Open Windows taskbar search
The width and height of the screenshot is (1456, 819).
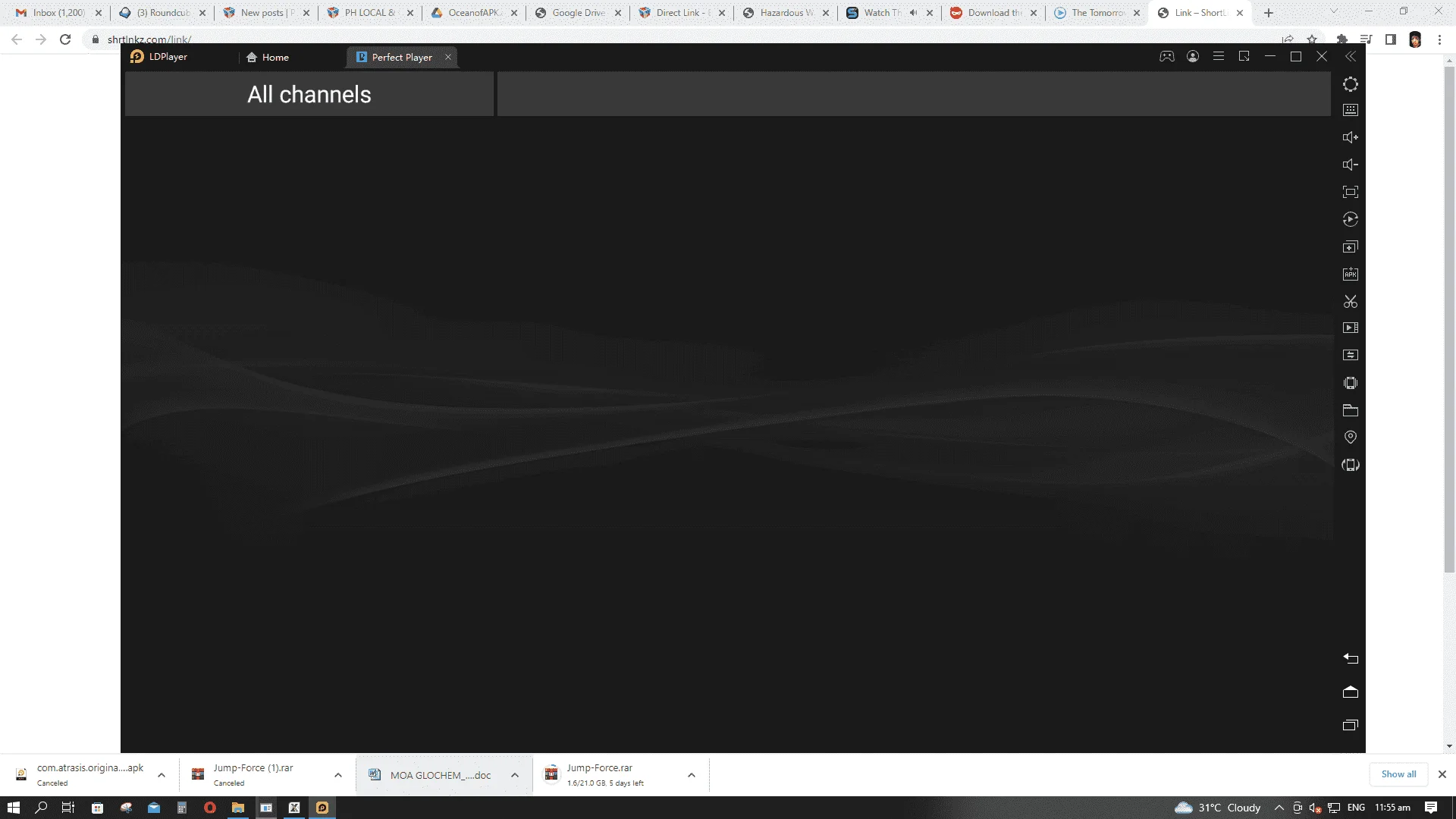tap(41, 808)
